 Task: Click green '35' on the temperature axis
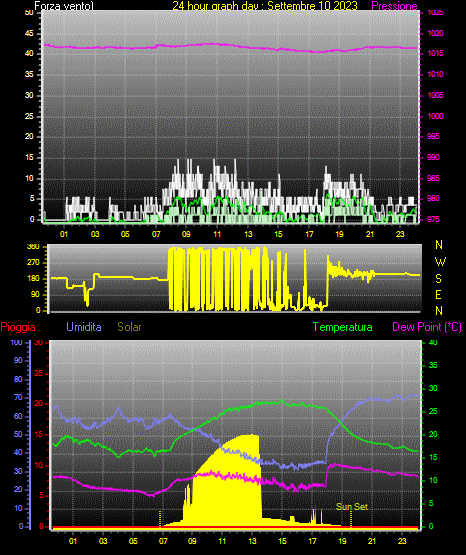coord(433,365)
